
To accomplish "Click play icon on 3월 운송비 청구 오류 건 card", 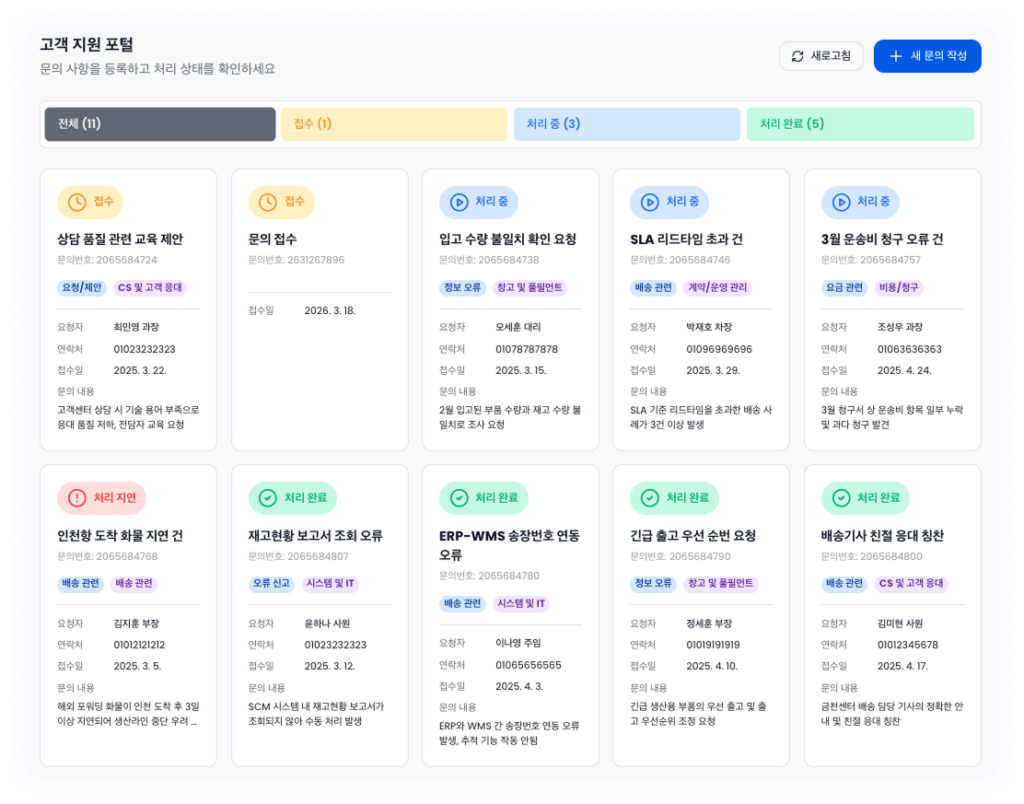I will pyautogui.click(x=841, y=202).
